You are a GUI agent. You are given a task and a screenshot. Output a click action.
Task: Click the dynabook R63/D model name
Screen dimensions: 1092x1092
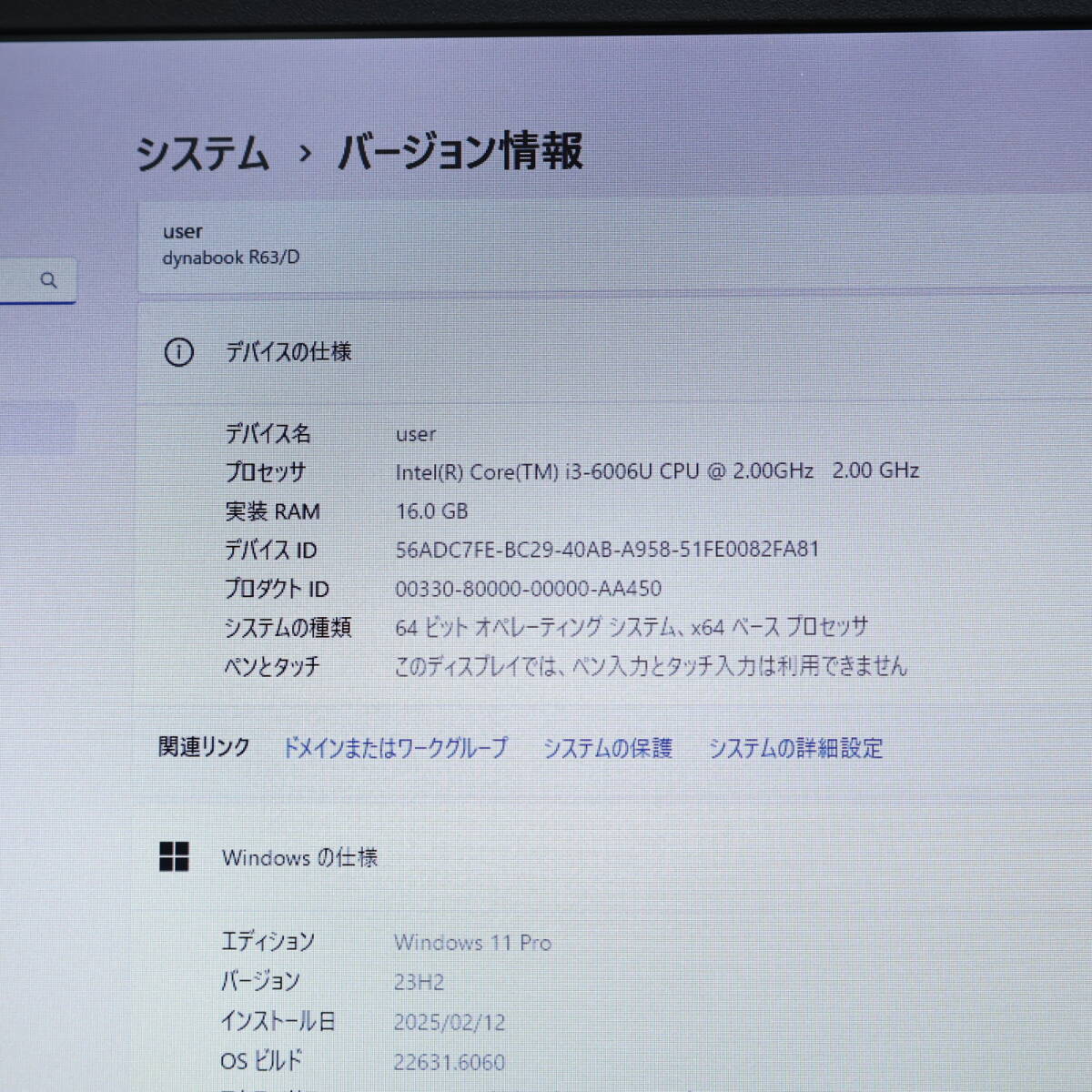point(230,258)
